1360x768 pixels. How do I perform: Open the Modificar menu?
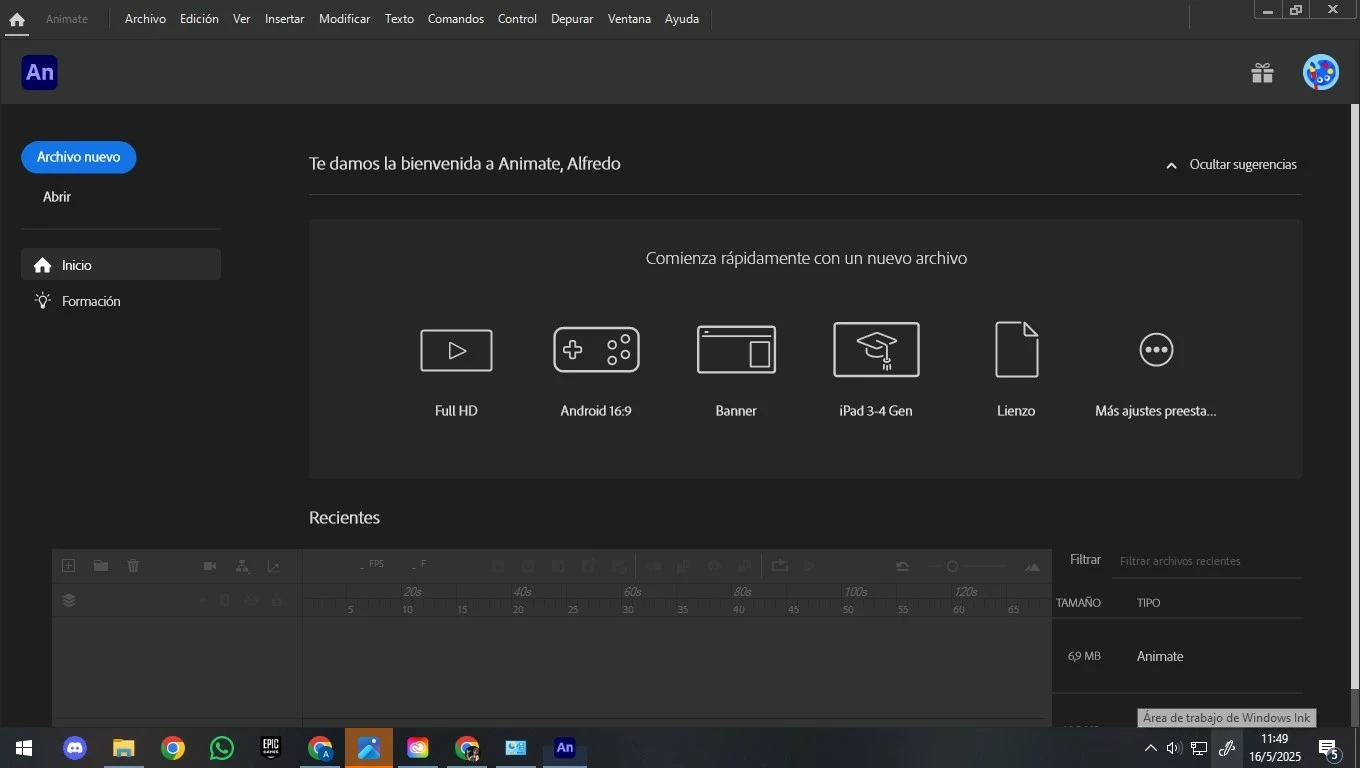click(344, 19)
